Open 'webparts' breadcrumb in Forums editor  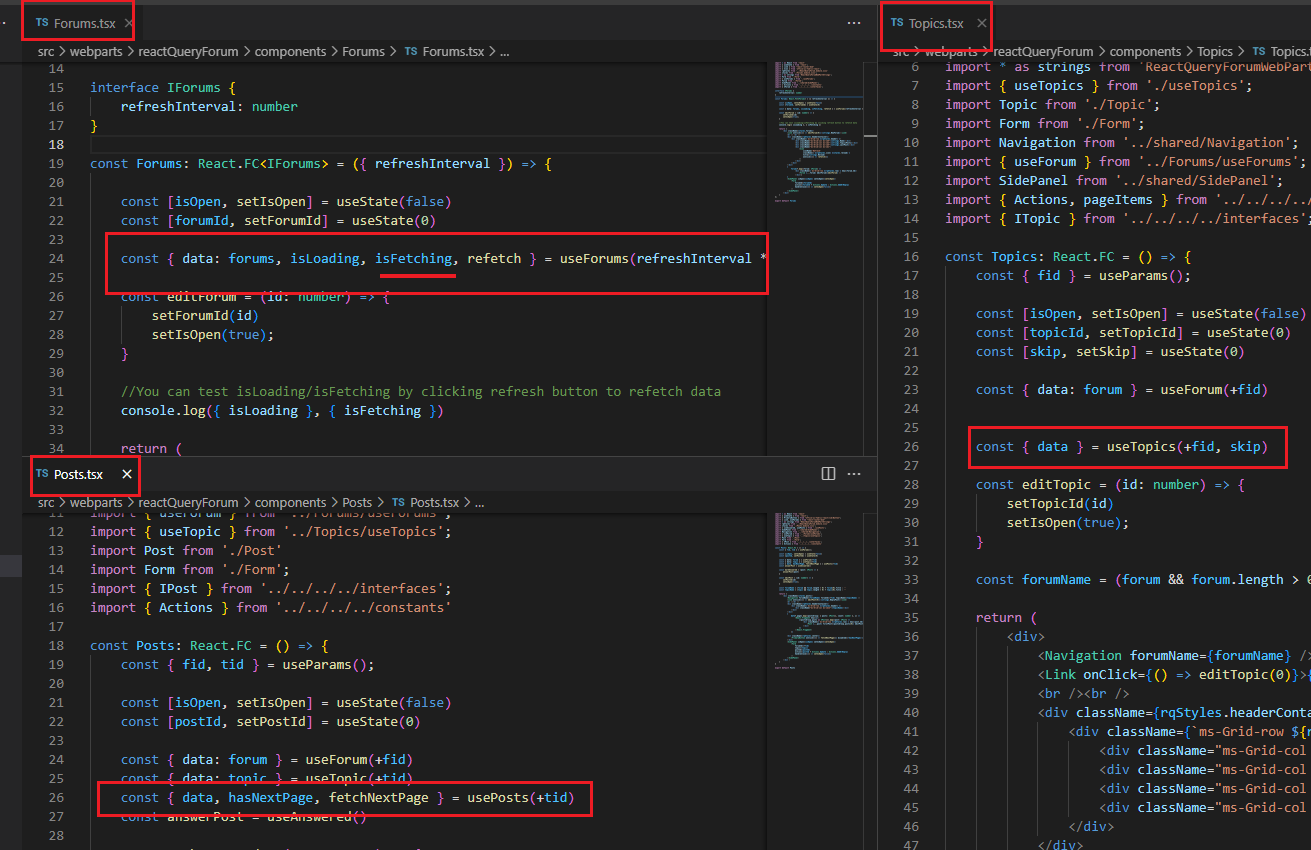(95, 51)
